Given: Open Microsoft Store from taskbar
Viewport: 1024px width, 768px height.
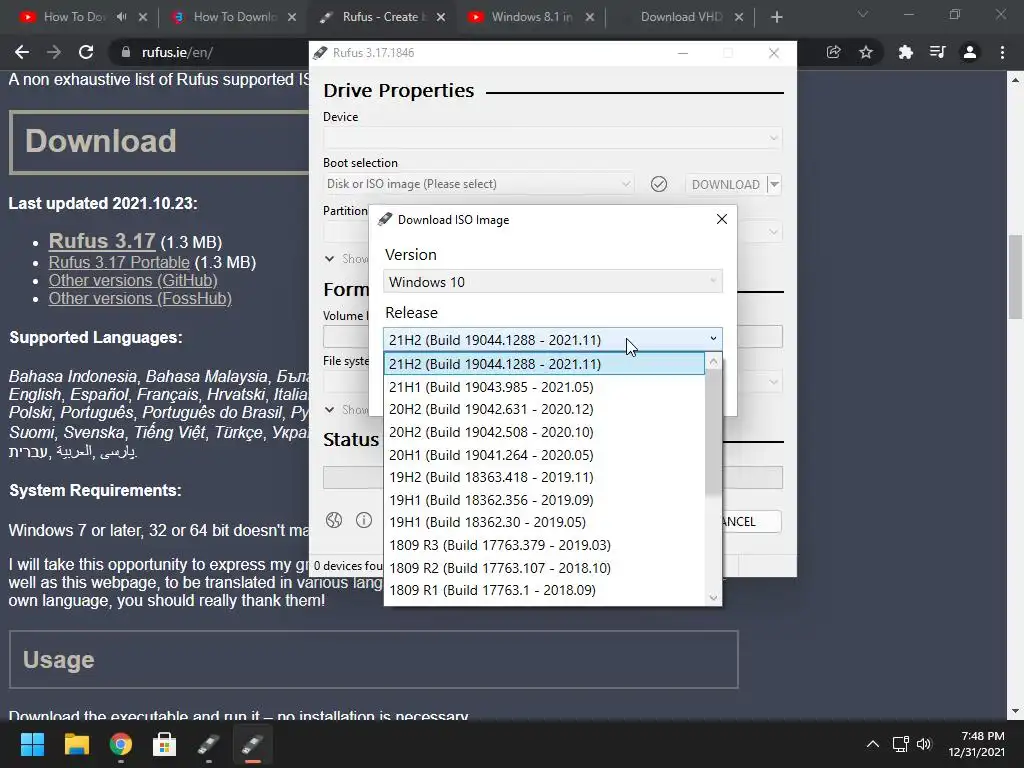Looking at the screenshot, I should point(165,744).
